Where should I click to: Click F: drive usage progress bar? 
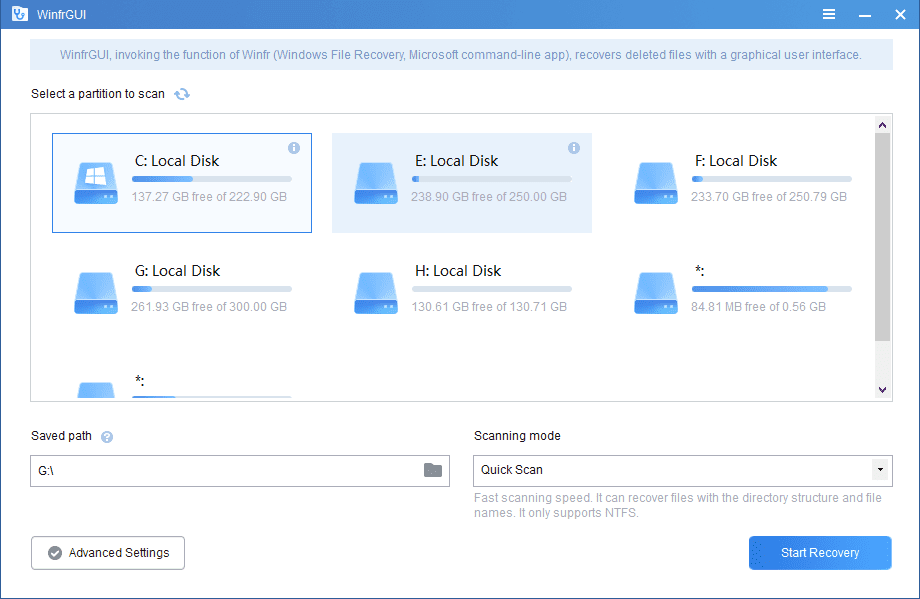coord(772,179)
